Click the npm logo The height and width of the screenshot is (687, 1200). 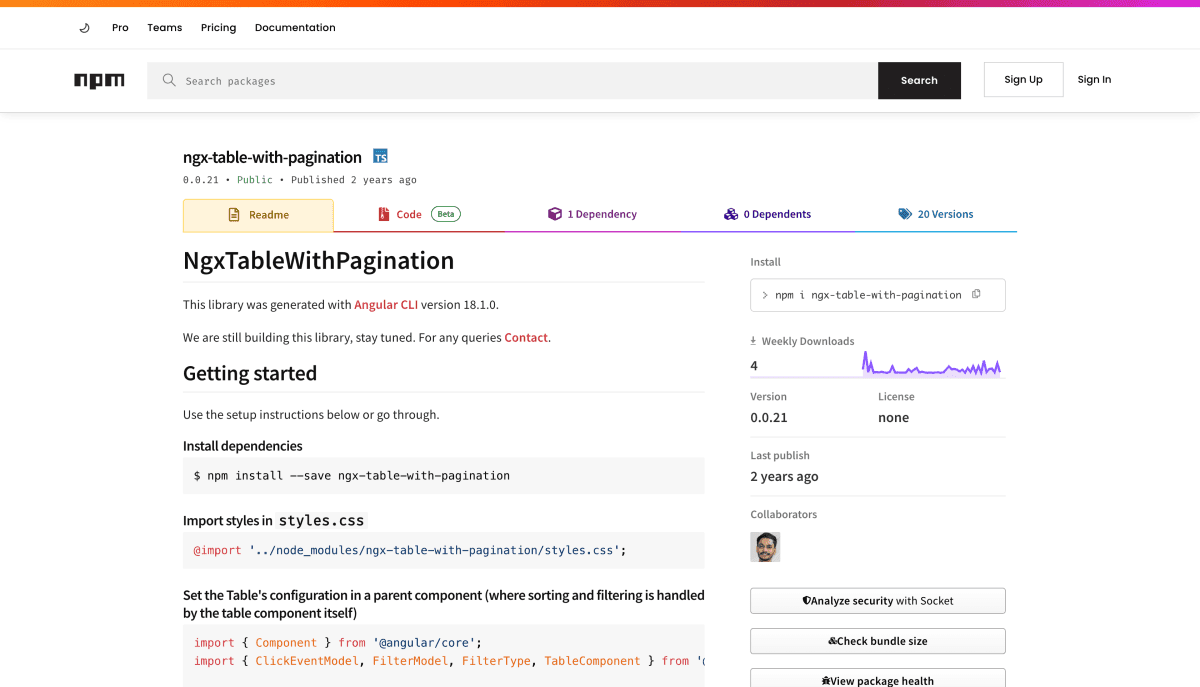(99, 81)
